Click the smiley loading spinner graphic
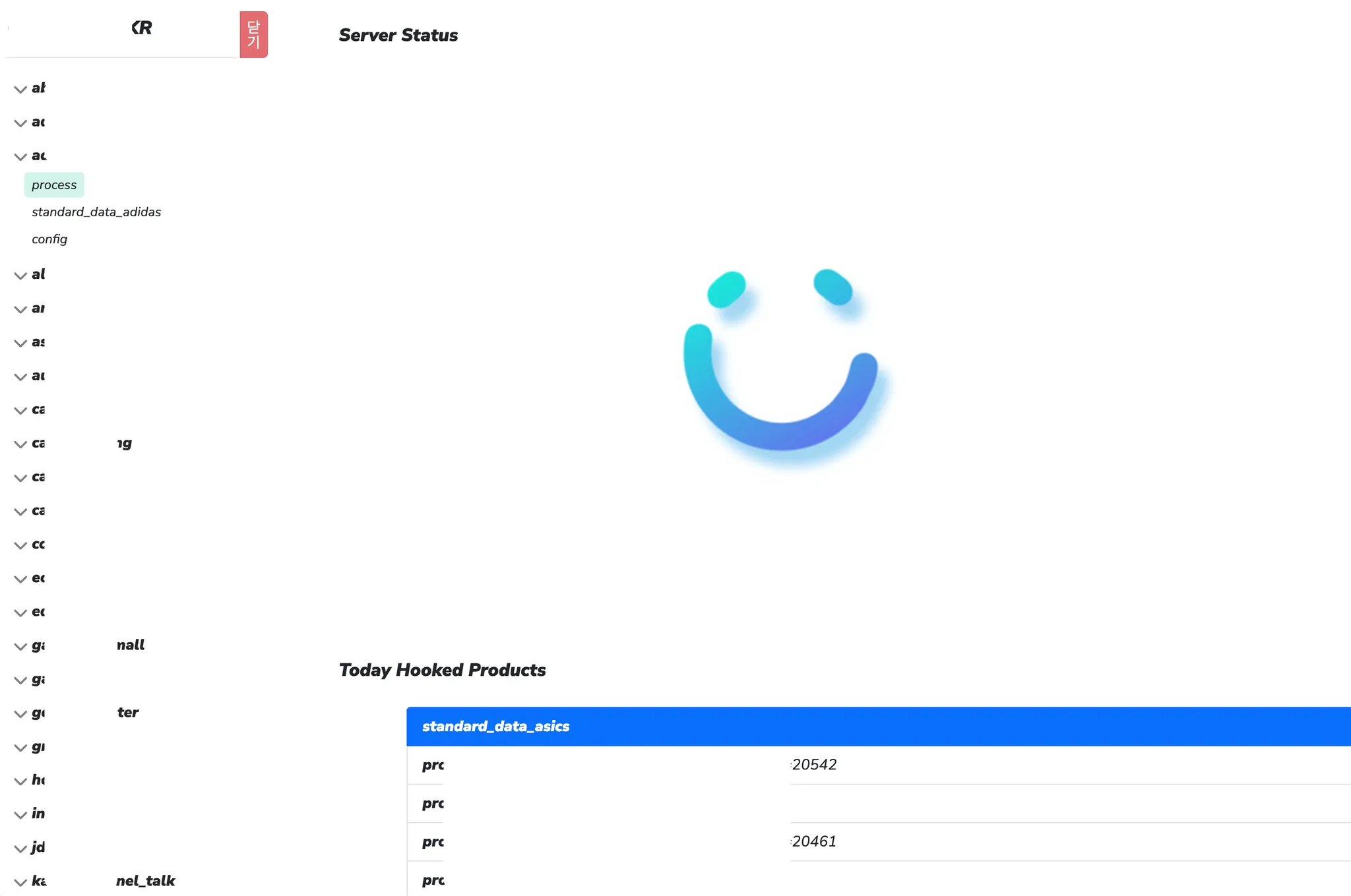 [782, 363]
